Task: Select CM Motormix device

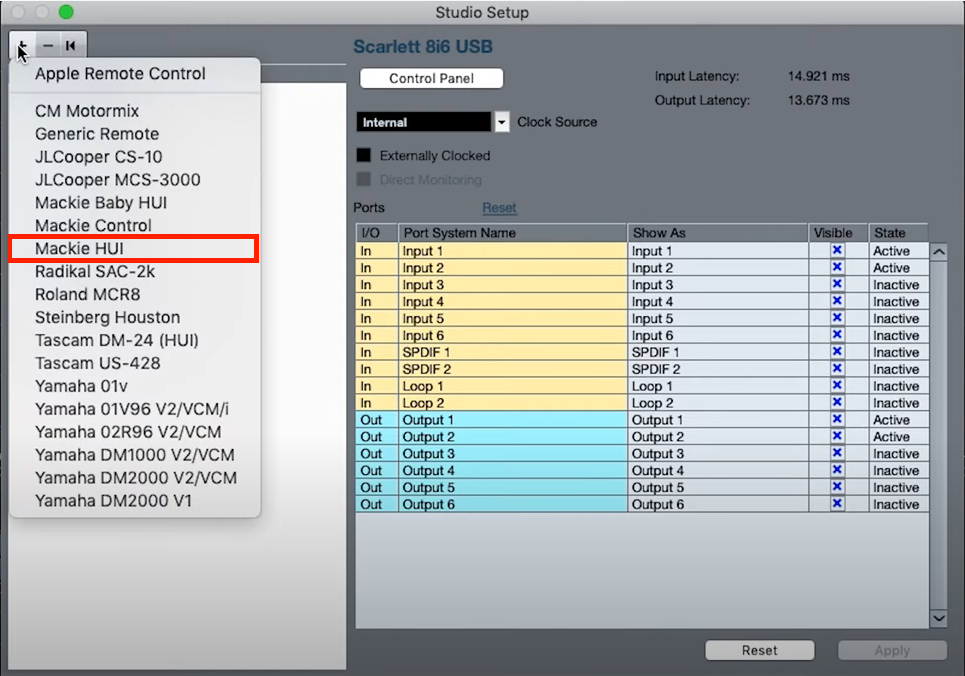Action: click(87, 111)
